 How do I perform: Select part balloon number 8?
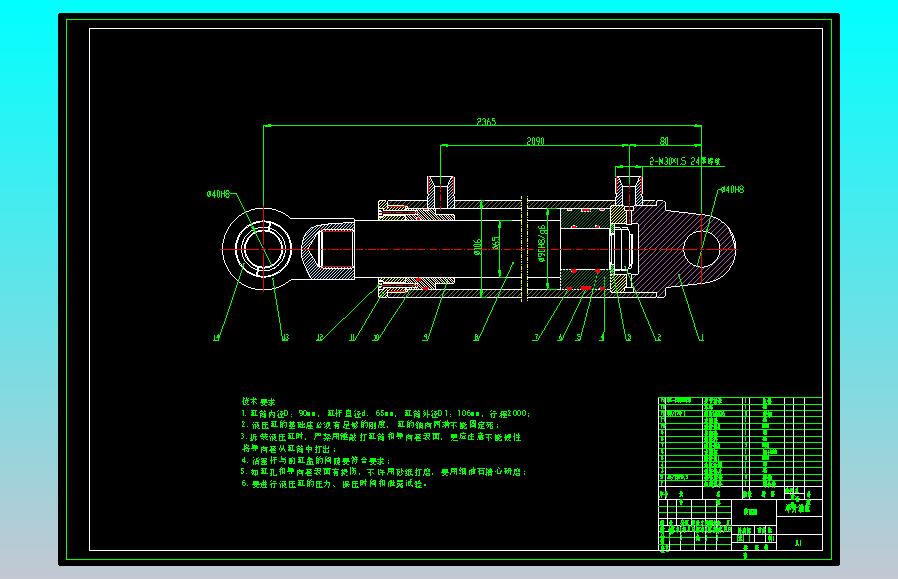coord(475,338)
